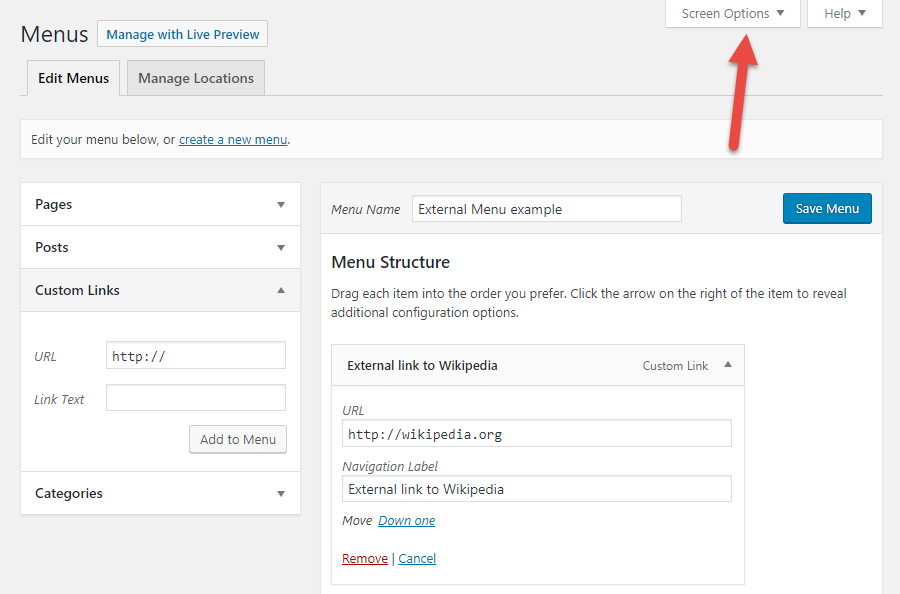Switch to the Manage Locations tab

[195, 77]
